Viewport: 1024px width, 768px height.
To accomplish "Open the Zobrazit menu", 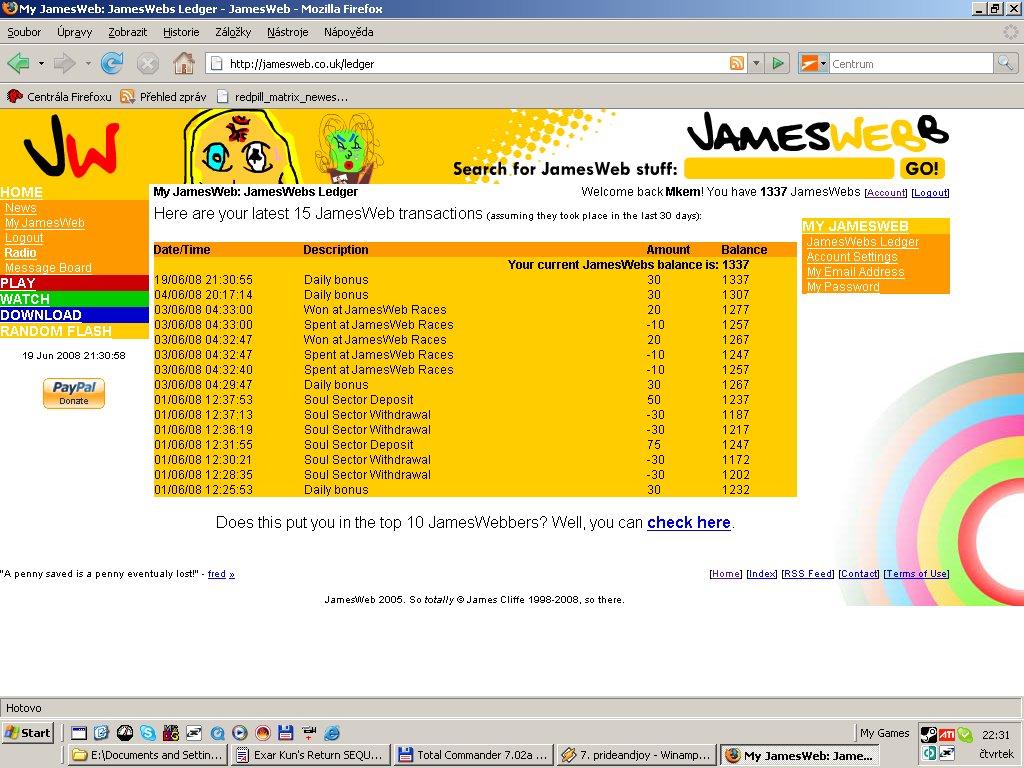I will [127, 32].
